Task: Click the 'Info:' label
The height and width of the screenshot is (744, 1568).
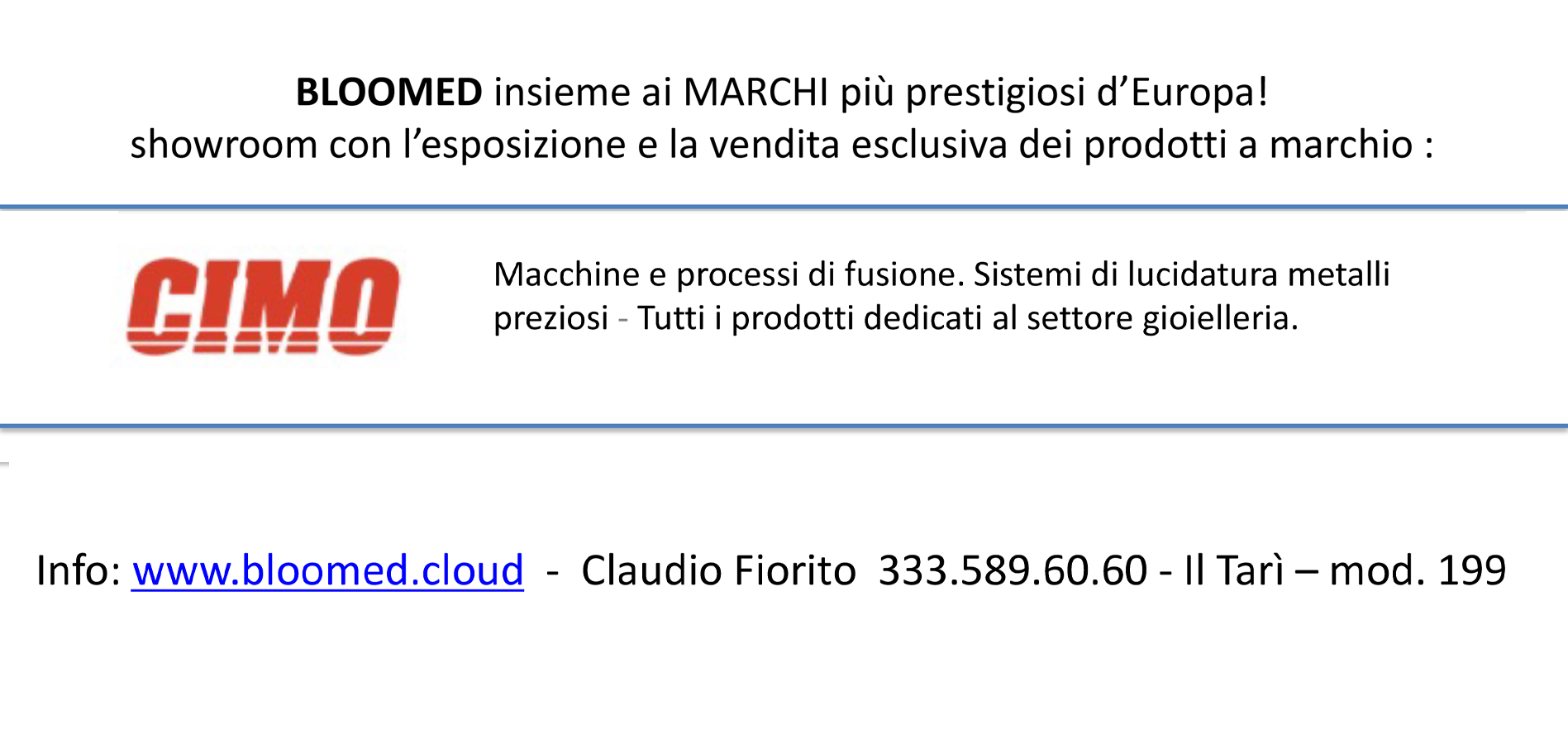Action: pyautogui.click(x=79, y=570)
